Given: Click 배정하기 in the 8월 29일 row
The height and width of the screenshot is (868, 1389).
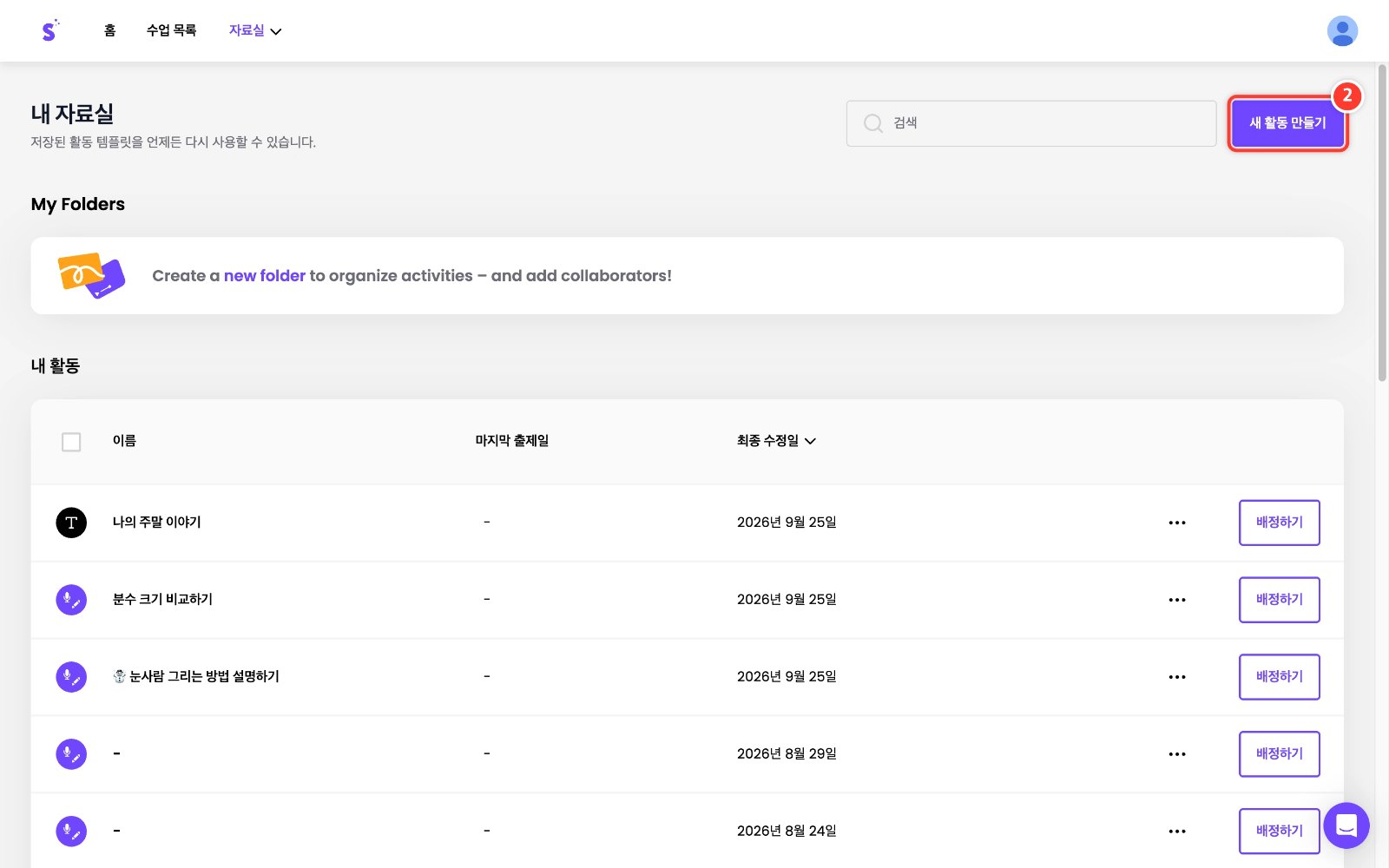Looking at the screenshot, I should click(x=1279, y=754).
